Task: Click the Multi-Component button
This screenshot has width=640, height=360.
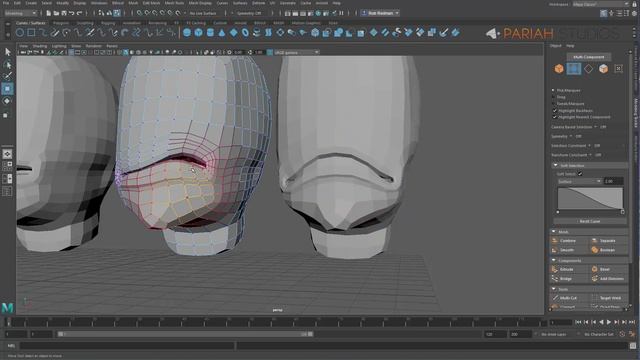Action: click(x=589, y=57)
